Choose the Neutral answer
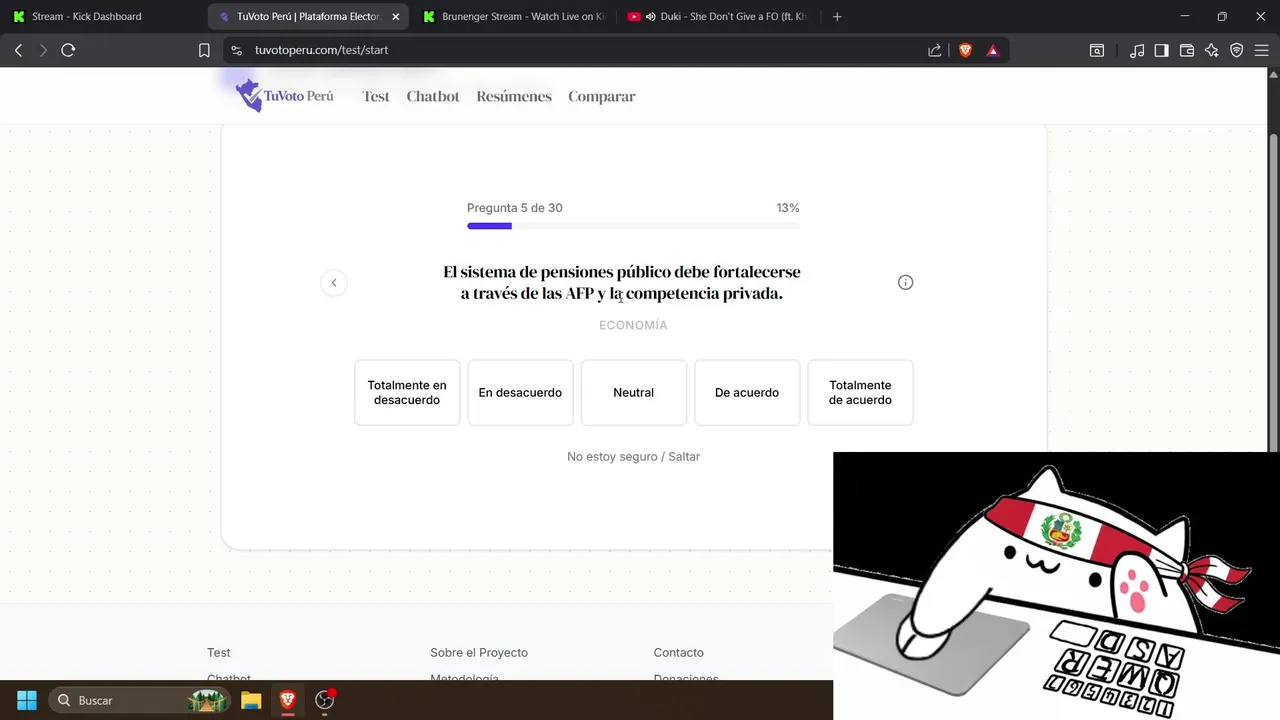This screenshot has height=720, width=1280. click(x=633, y=392)
